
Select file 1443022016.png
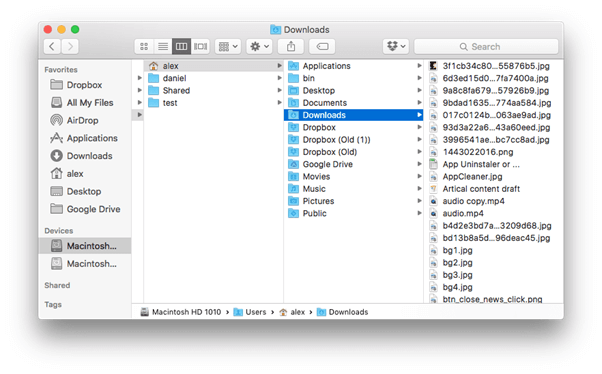tap(494, 152)
